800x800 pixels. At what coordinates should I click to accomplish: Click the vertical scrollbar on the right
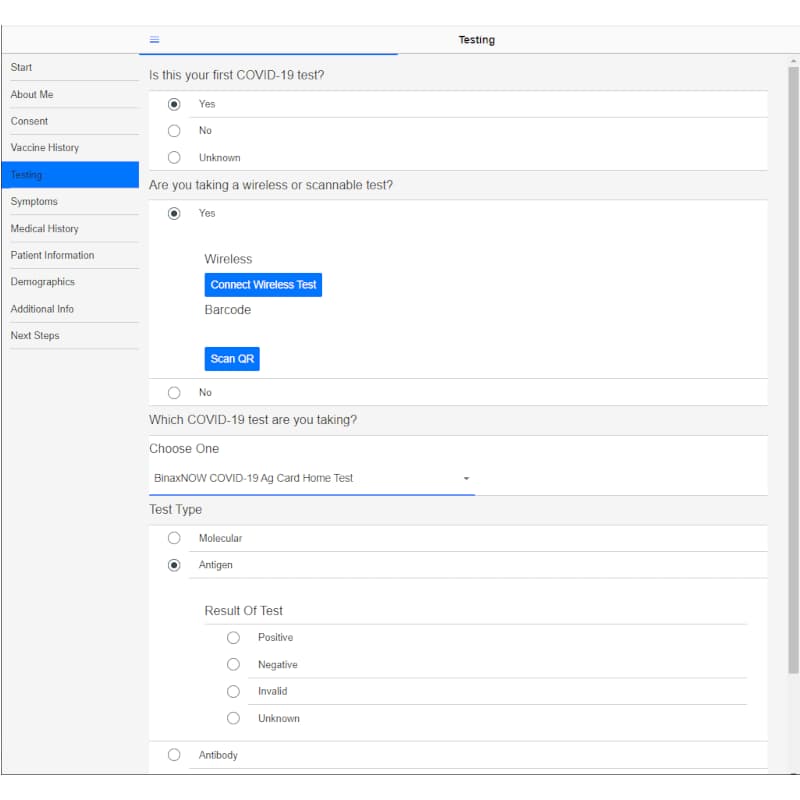pyautogui.click(x=793, y=370)
